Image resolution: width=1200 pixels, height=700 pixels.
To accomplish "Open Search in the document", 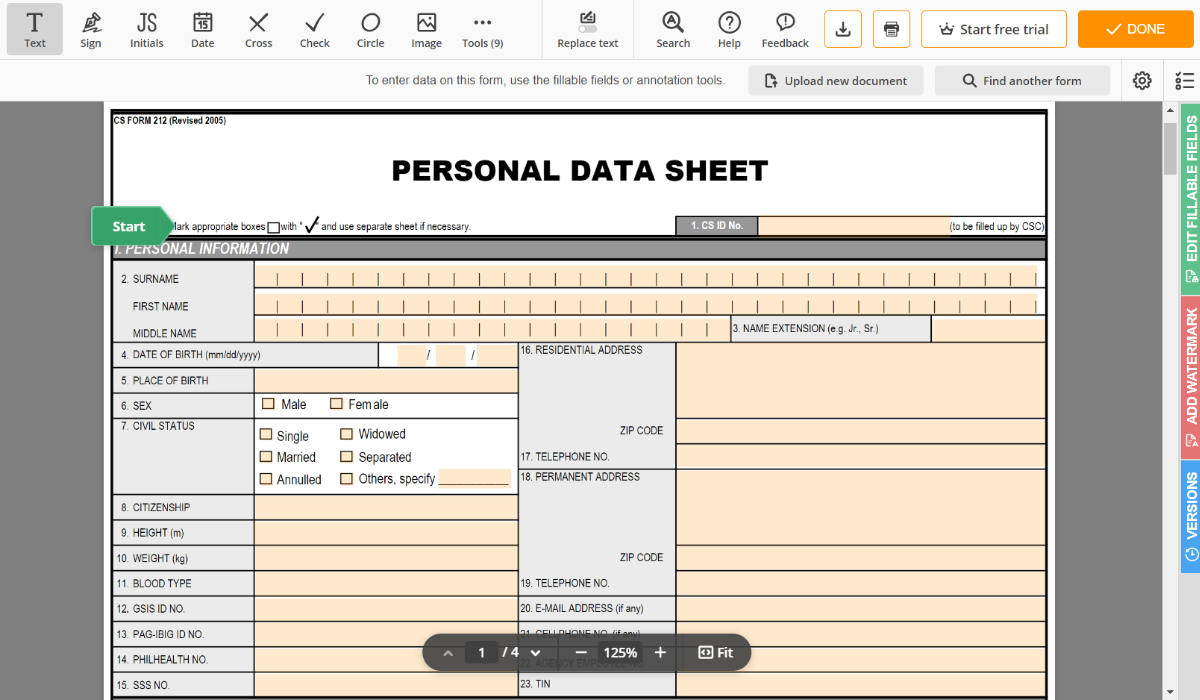I will [x=672, y=29].
